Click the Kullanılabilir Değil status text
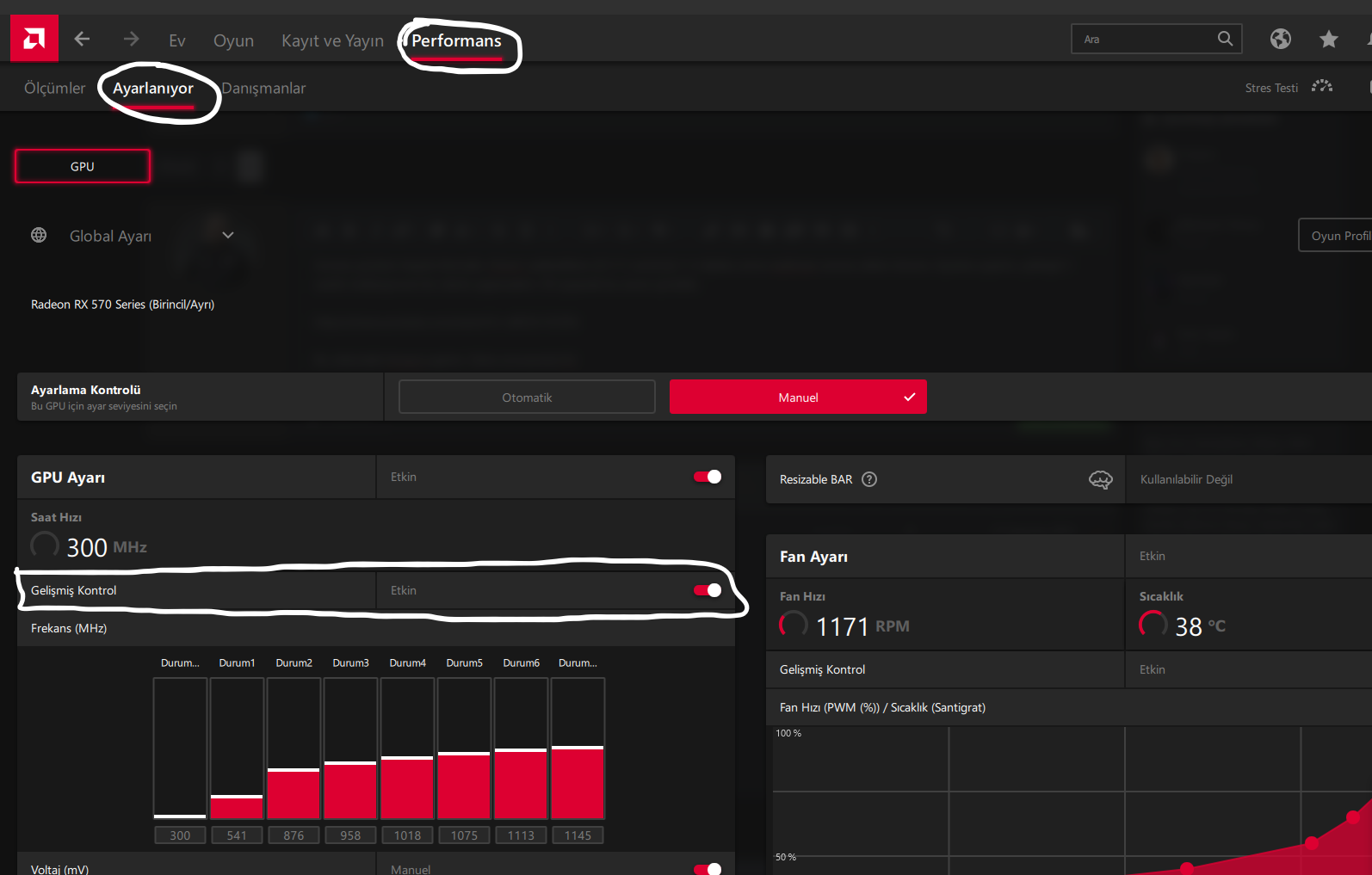 pyautogui.click(x=1186, y=479)
